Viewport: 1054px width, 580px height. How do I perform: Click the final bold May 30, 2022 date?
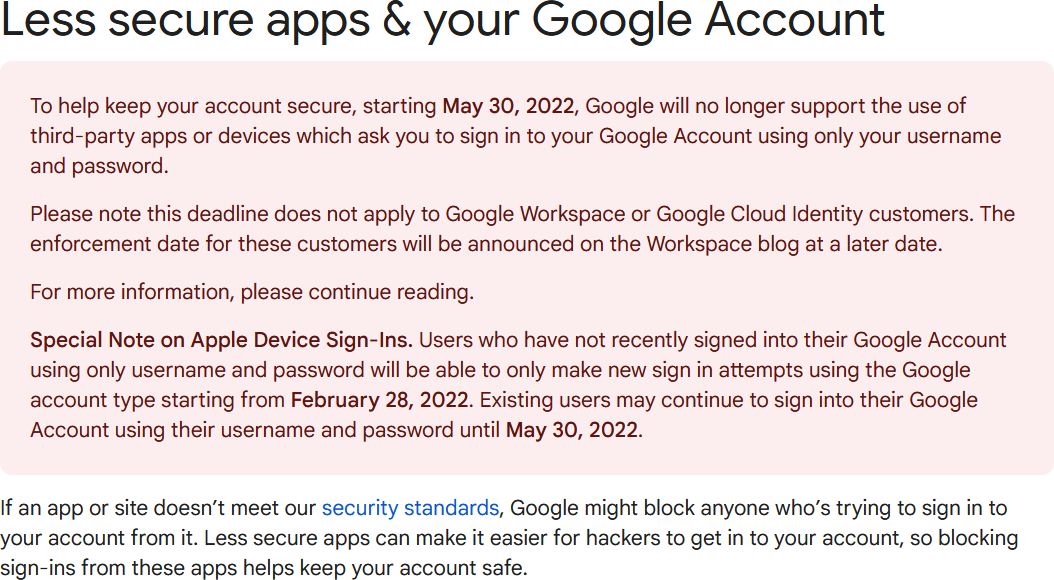pos(571,430)
